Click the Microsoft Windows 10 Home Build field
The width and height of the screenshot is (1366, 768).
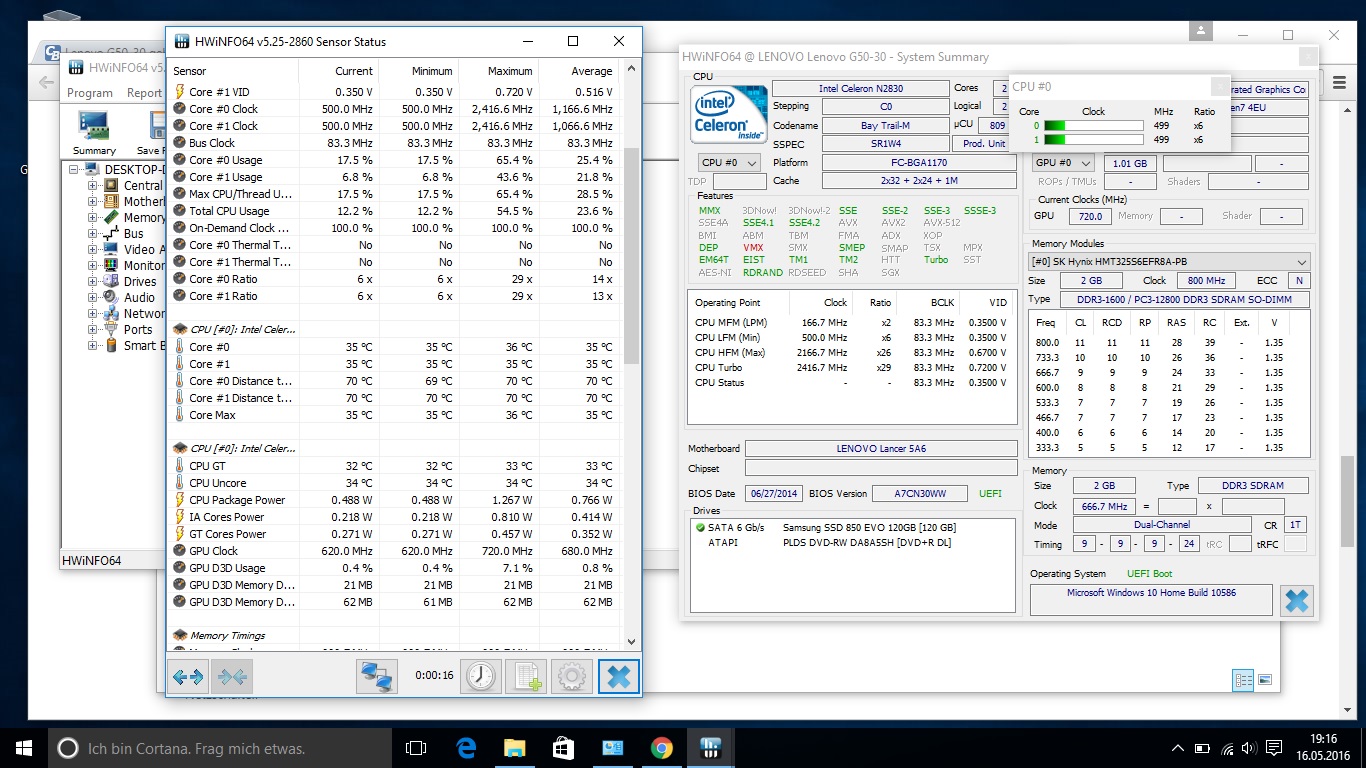click(1151, 600)
